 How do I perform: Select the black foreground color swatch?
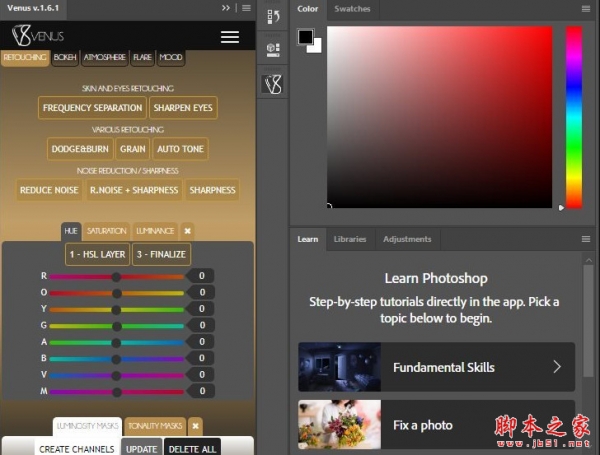pyautogui.click(x=305, y=37)
